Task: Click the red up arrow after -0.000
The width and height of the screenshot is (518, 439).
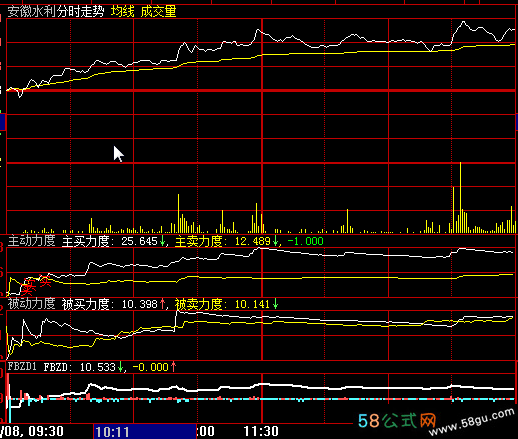Action: click(x=173, y=367)
